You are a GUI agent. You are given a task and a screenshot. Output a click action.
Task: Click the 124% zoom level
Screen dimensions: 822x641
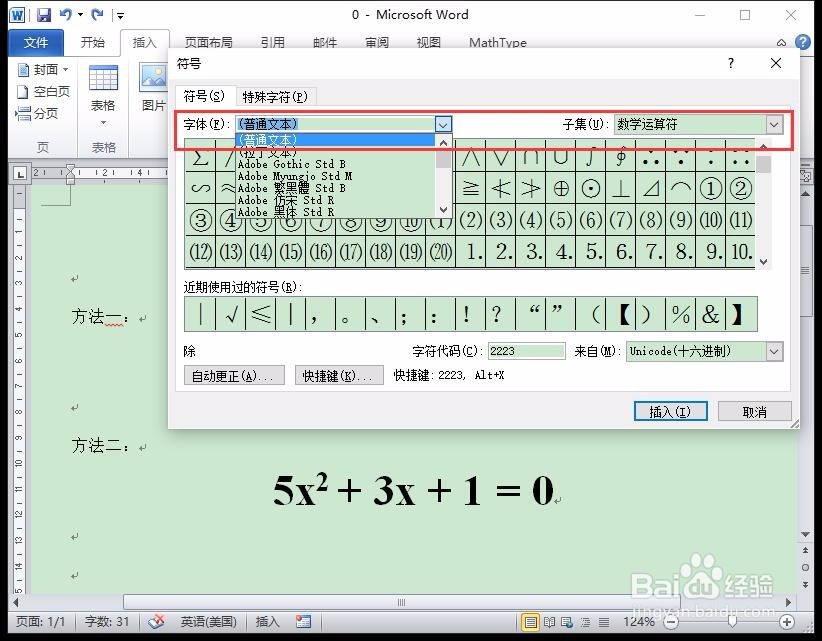click(638, 622)
